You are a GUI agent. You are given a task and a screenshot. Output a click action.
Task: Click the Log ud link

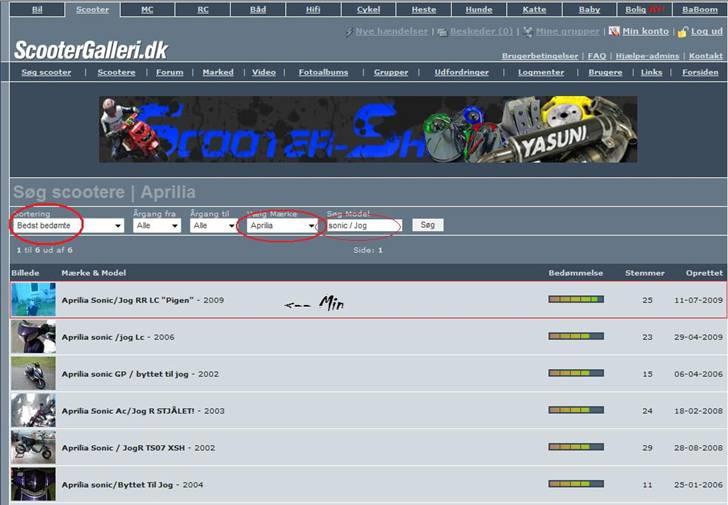point(707,32)
